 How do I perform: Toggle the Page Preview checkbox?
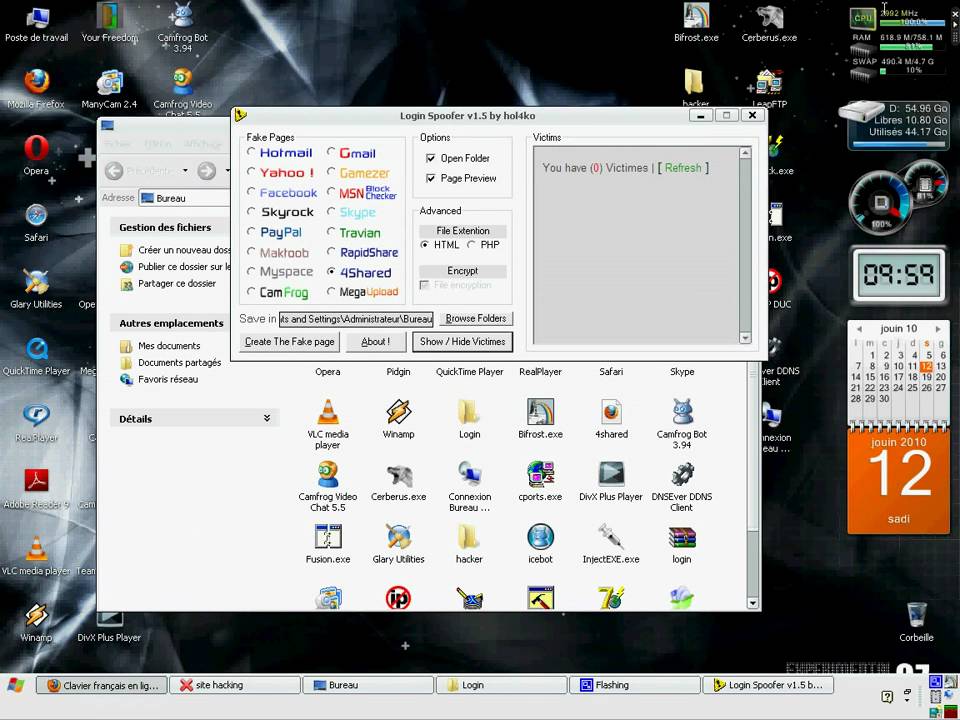pyautogui.click(x=430, y=178)
